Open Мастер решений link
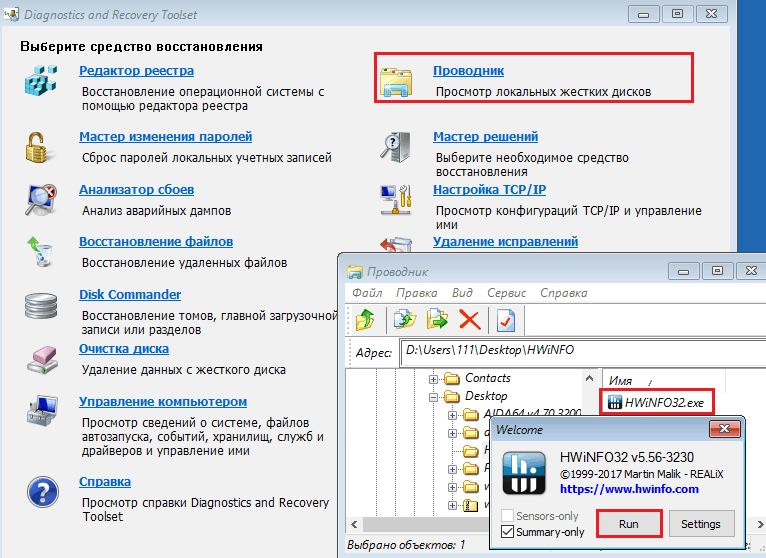766x558 pixels. click(486, 136)
